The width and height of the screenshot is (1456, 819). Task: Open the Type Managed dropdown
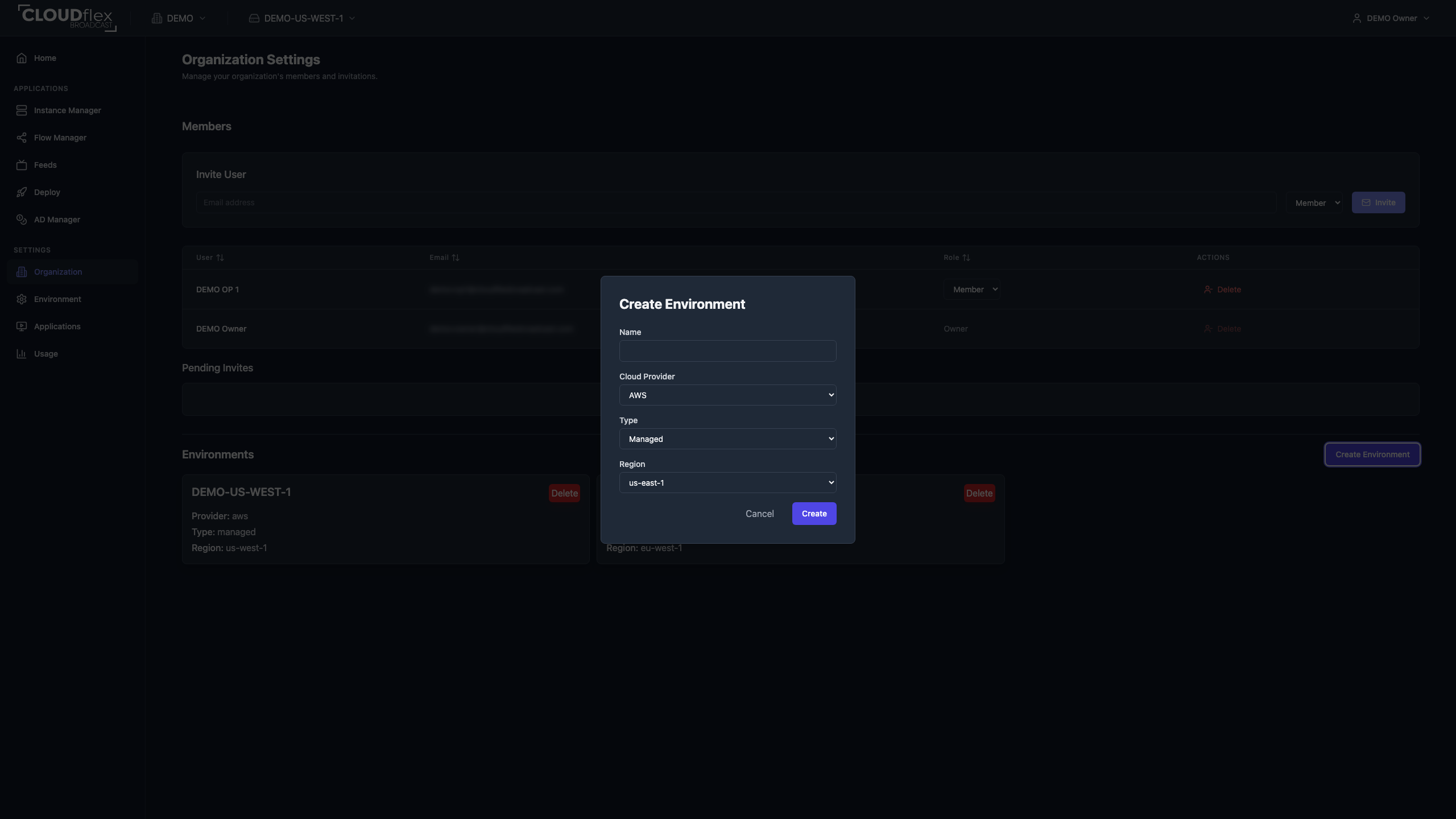[x=727, y=439]
